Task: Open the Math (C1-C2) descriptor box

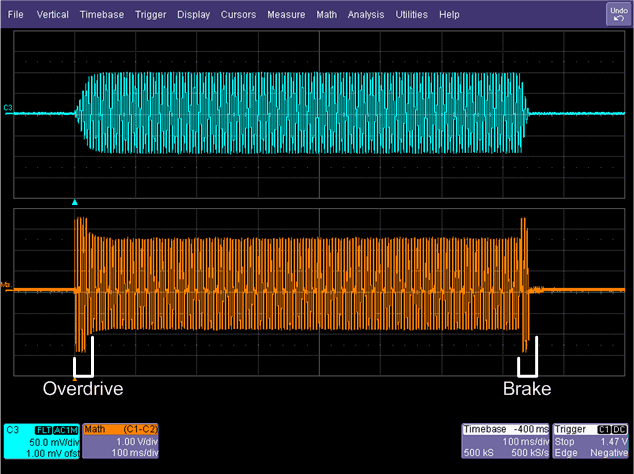Action: [121, 441]
